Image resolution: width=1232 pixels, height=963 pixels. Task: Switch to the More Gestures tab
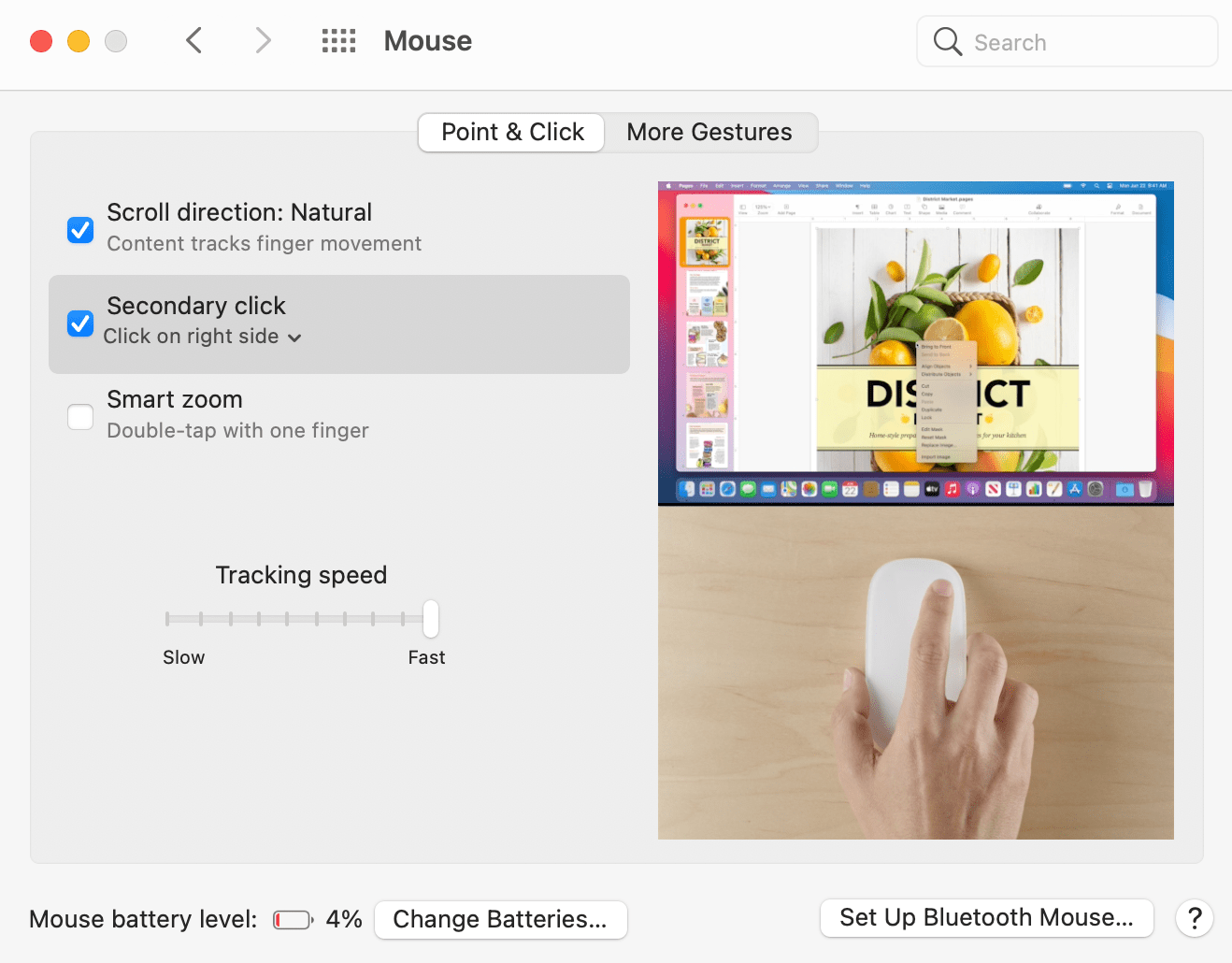point(709,132)
